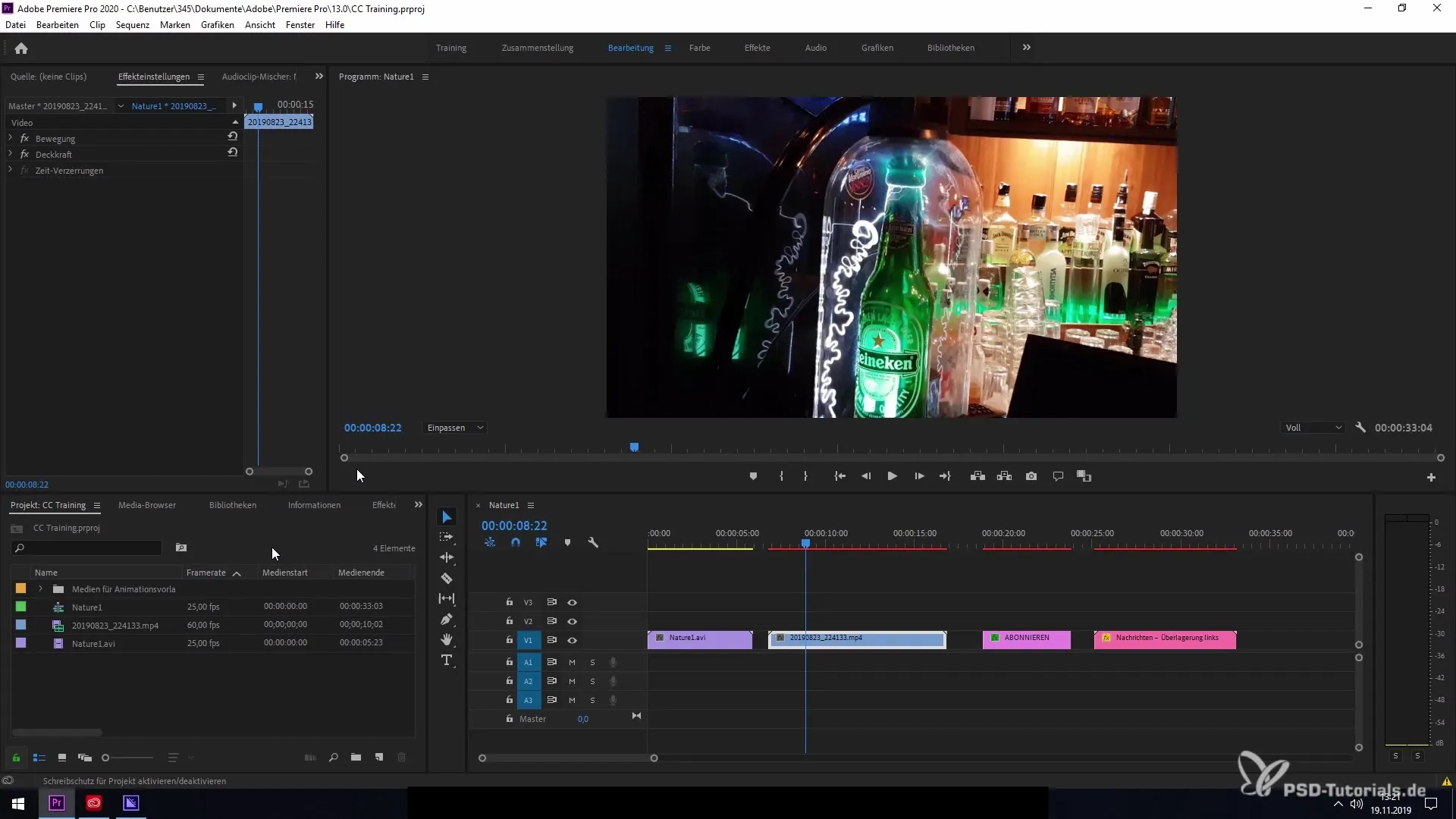
Task: Toggle V1 track visibility eye
Action: pyautogui.click(x=573, y=641)
